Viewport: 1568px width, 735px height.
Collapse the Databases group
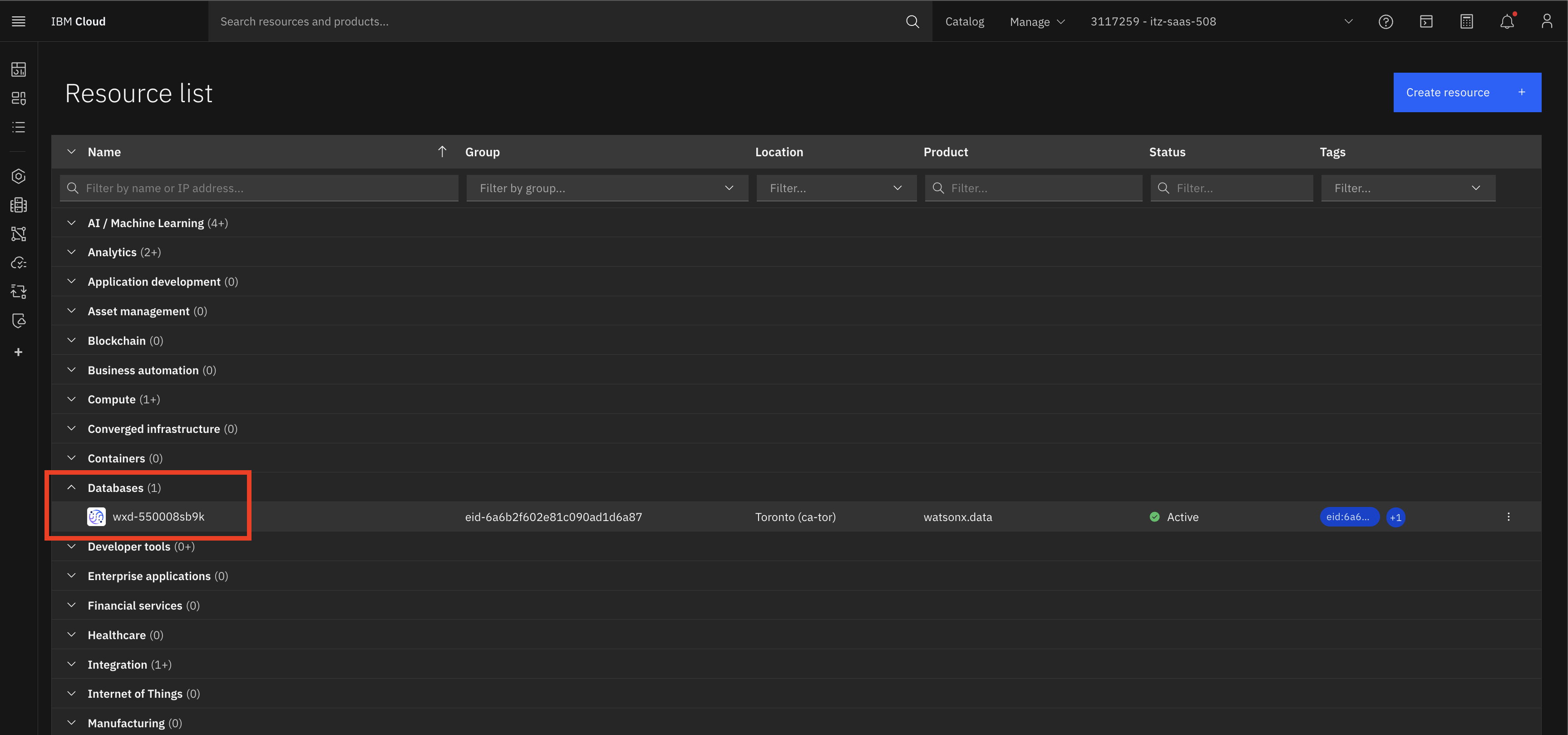pos(71,487)
